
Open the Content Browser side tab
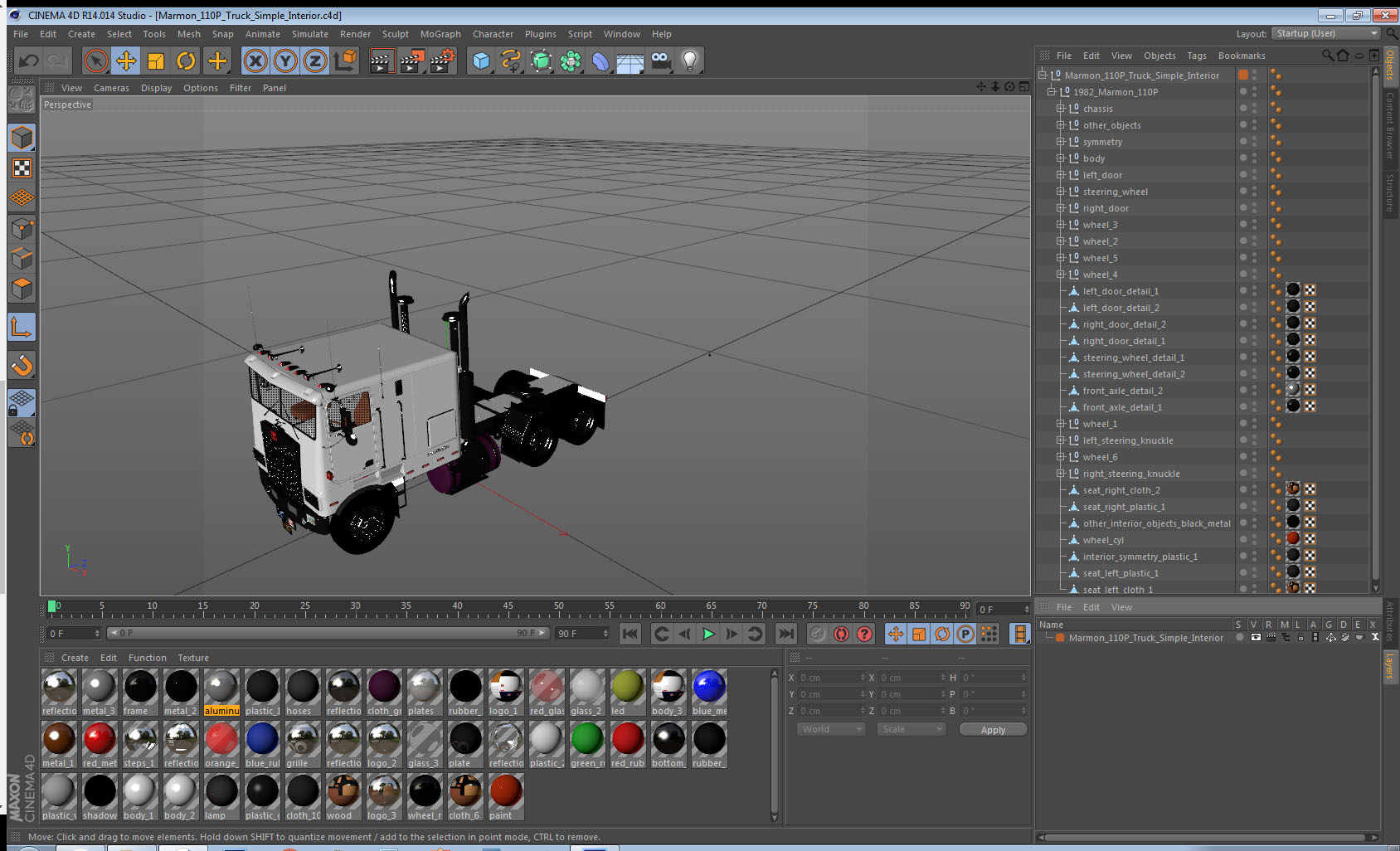[1389, 125]
